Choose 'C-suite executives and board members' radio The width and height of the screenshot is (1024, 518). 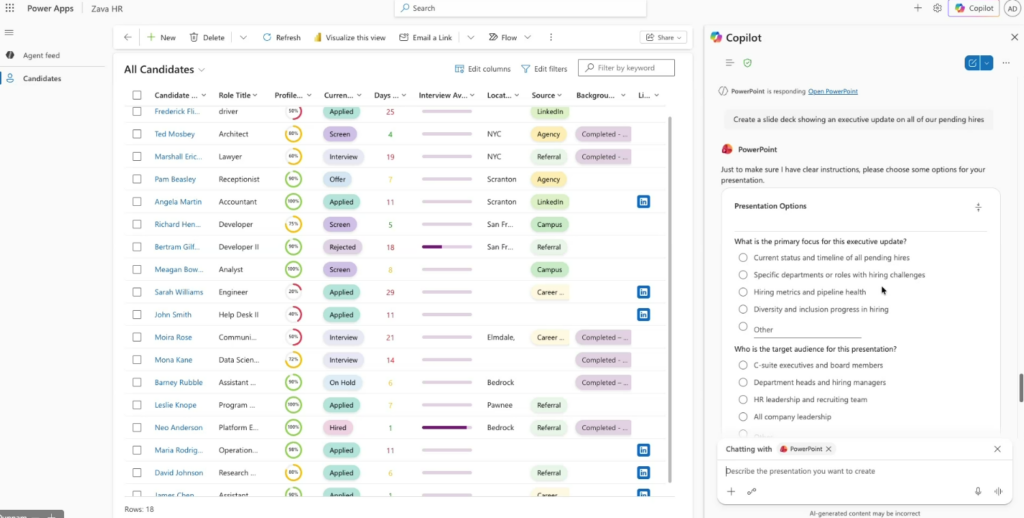point(742,366)
